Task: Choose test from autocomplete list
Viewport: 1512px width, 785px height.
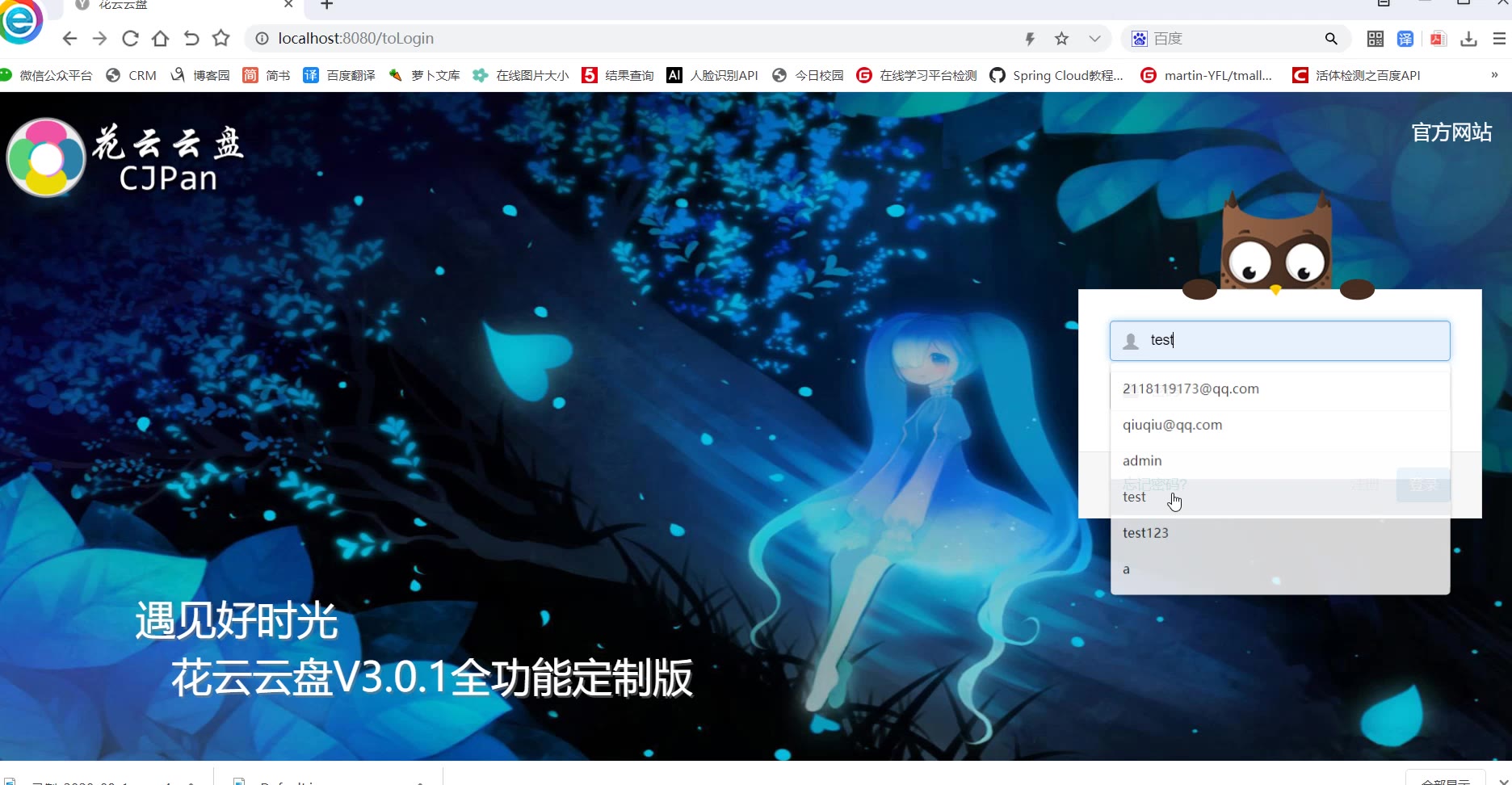Action: [x=1280, y=497]
